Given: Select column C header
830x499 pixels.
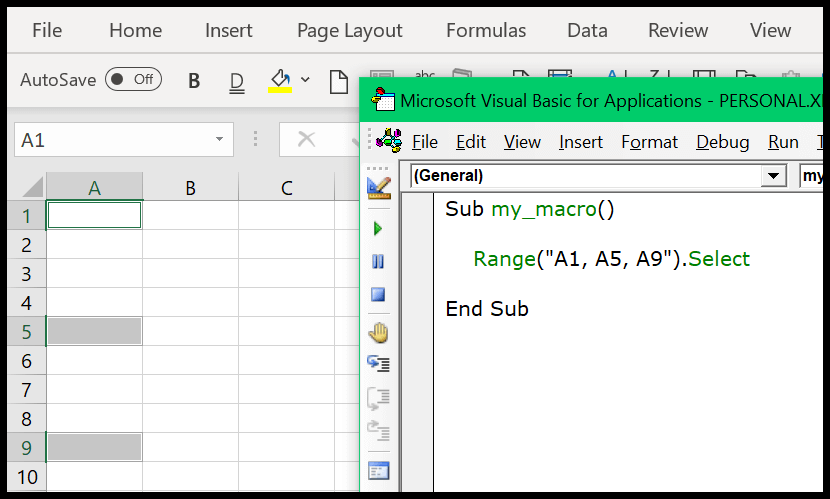Looking at the screenshot, I should (286, 187).
